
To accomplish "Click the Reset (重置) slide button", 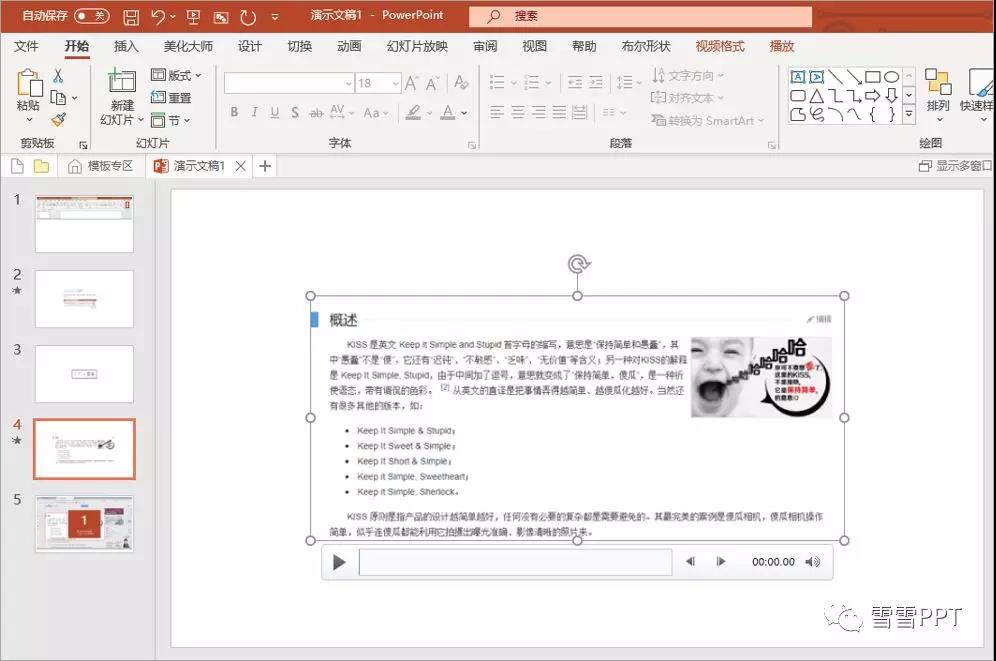I will (171, 98).
